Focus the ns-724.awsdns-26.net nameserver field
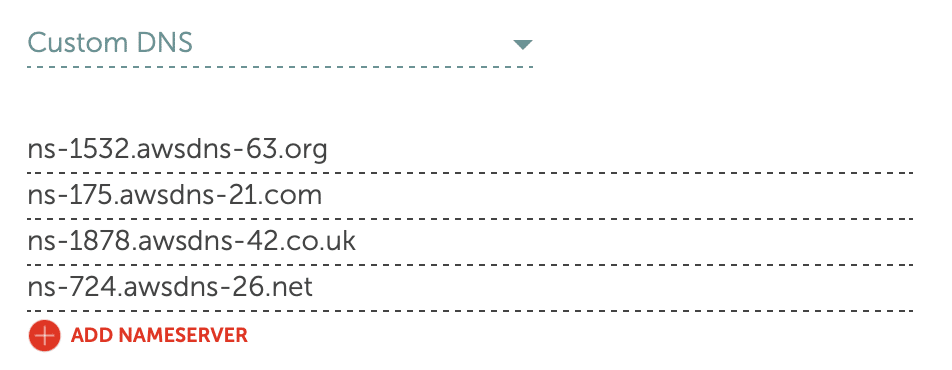The image size is (952, 370). (471, 289)
